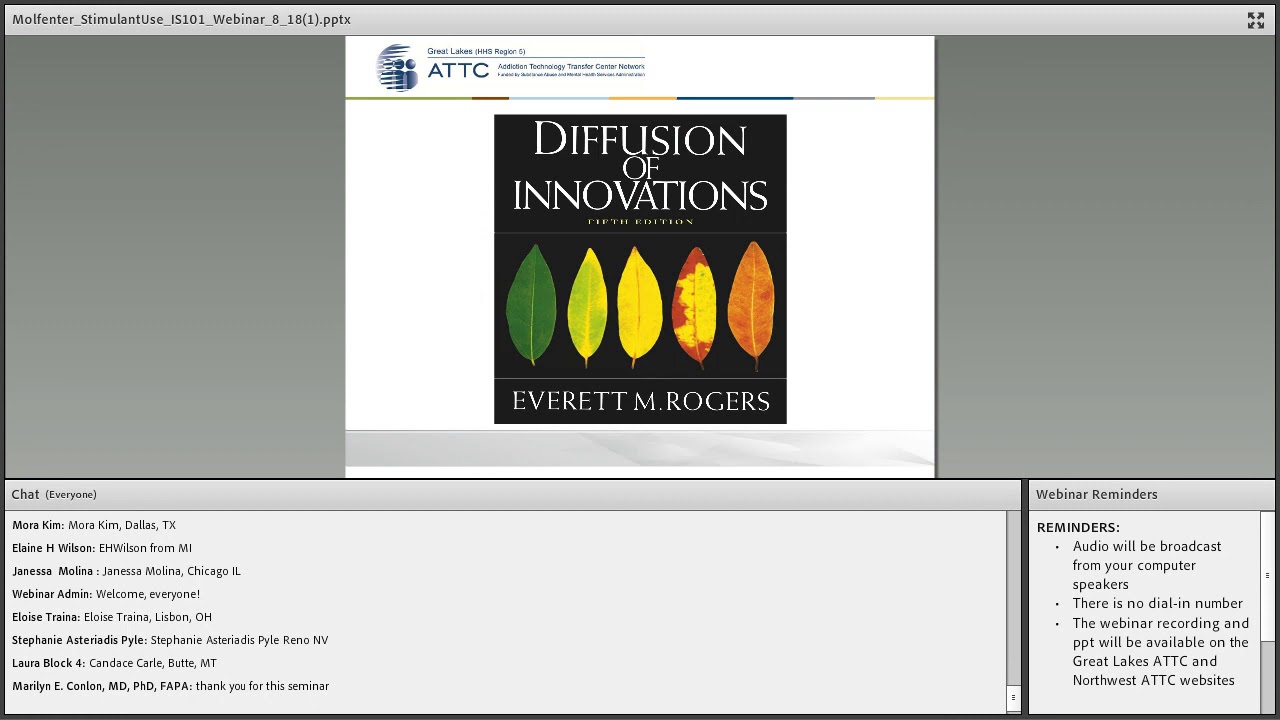The image size is (1280, 720).
Task: Click the Webinar Reminders scrollbar thumb
Action: coord(1267,576)
